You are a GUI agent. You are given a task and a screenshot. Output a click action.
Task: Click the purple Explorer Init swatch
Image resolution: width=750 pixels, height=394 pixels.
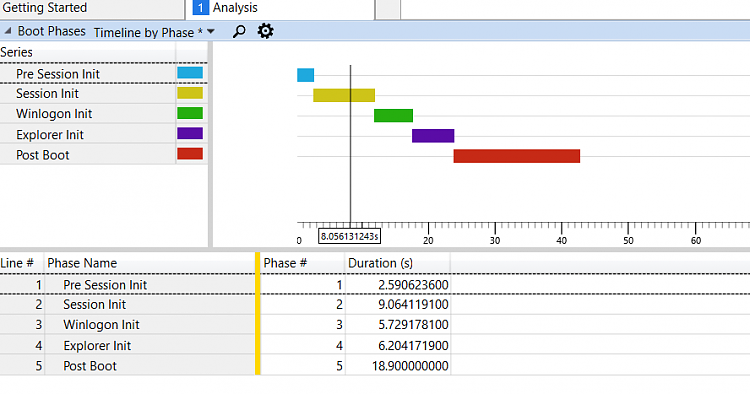[x=190, y=133]
